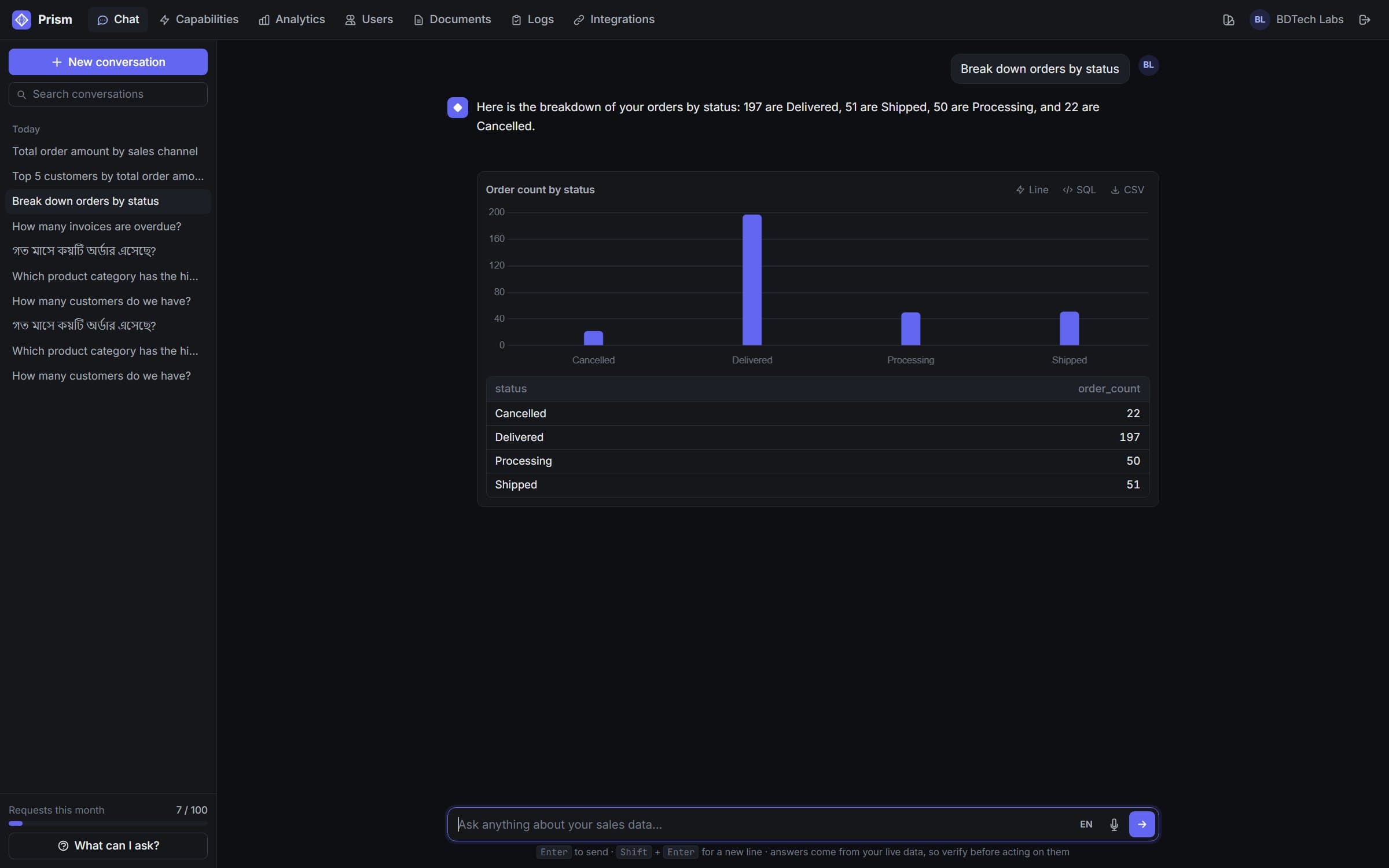Image resolution: width=1389 pixels, height=868 pixels.
Task: Click the 'Ask anything about your sales data' input
Action: [764, 825]
